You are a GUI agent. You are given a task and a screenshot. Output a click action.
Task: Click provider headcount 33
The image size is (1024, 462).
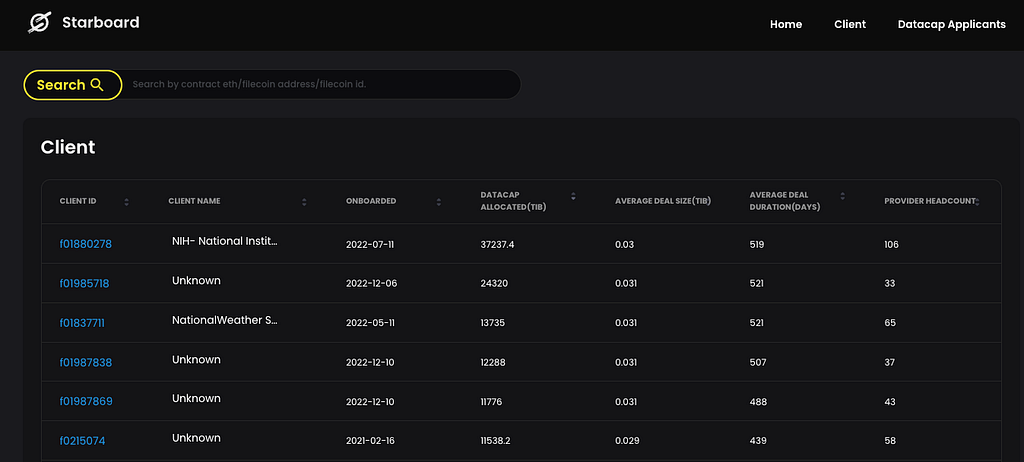point(889,284)
